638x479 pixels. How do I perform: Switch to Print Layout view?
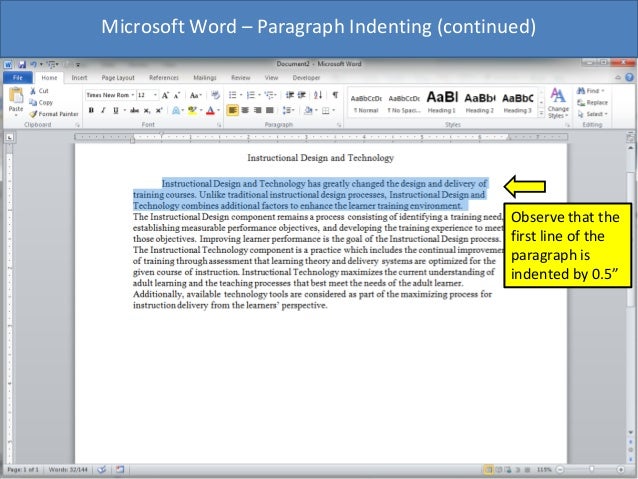[488, 470]
